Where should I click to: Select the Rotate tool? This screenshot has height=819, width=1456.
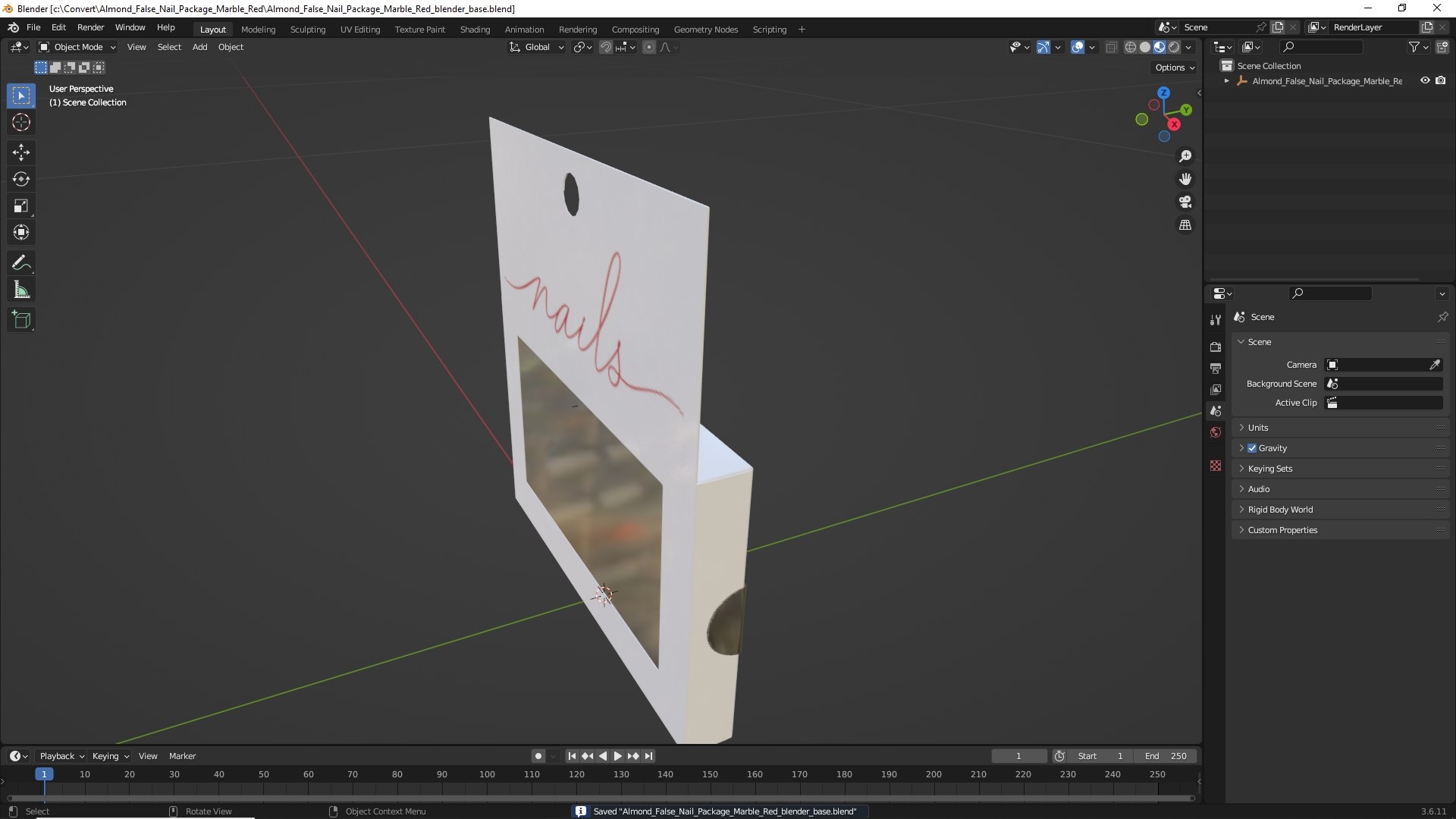(x=21, y=179)
